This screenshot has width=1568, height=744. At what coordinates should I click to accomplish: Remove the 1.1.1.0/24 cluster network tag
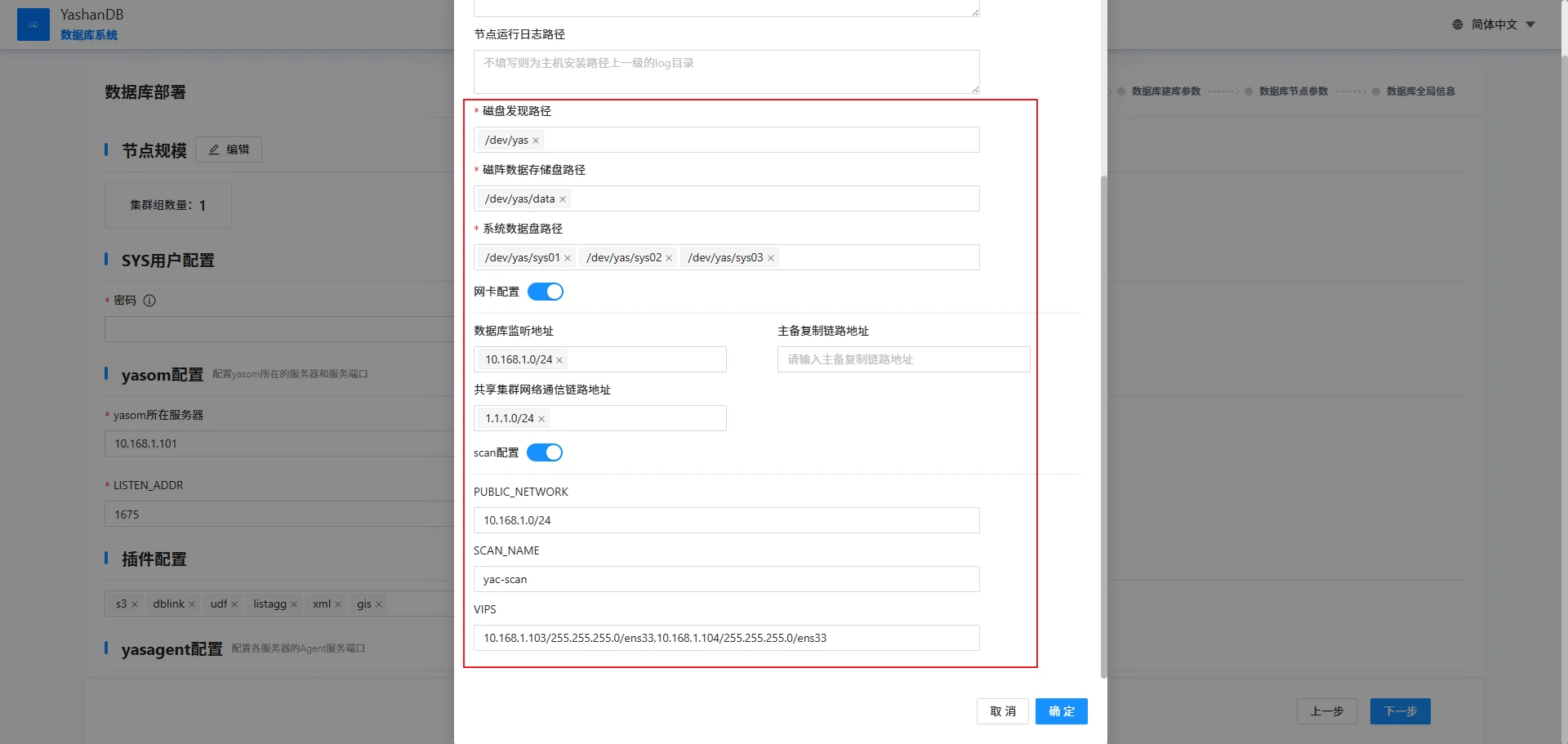[x=541, y=419]
